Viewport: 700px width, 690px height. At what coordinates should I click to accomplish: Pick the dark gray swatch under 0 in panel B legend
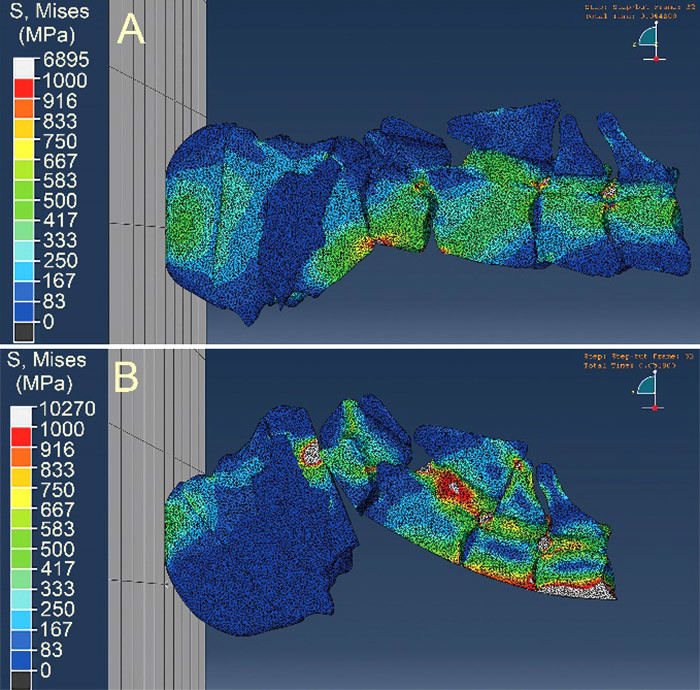(21, 681)
